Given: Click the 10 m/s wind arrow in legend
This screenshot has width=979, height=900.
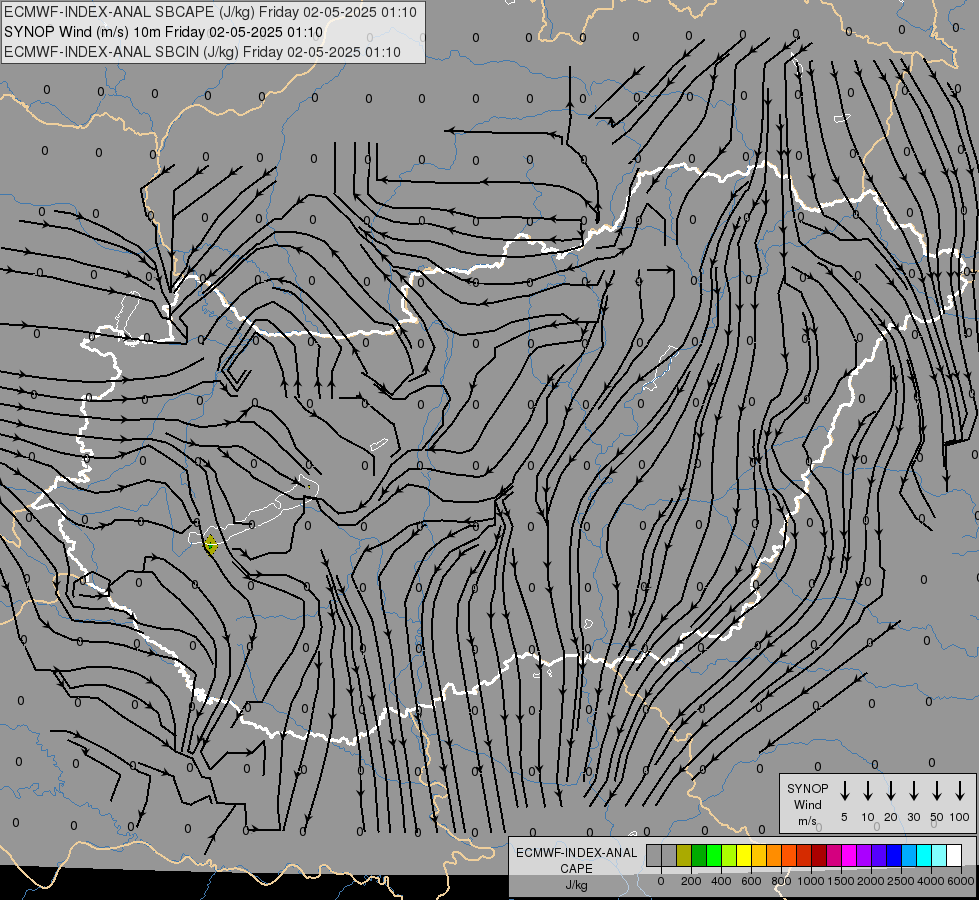Looking at the screenshot, I should [x=867, y=790].
